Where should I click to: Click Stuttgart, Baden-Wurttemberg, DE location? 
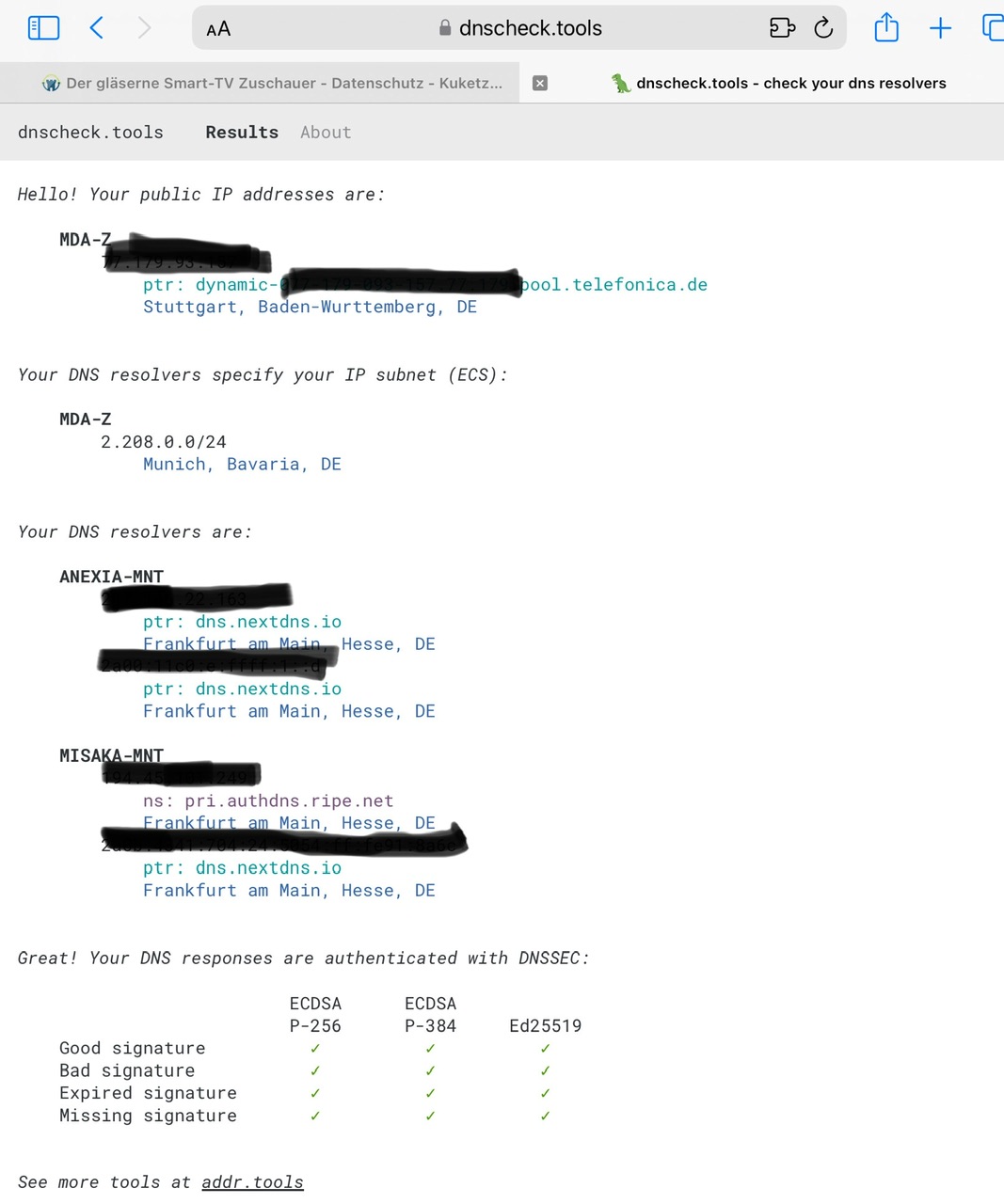click(310, 307)
